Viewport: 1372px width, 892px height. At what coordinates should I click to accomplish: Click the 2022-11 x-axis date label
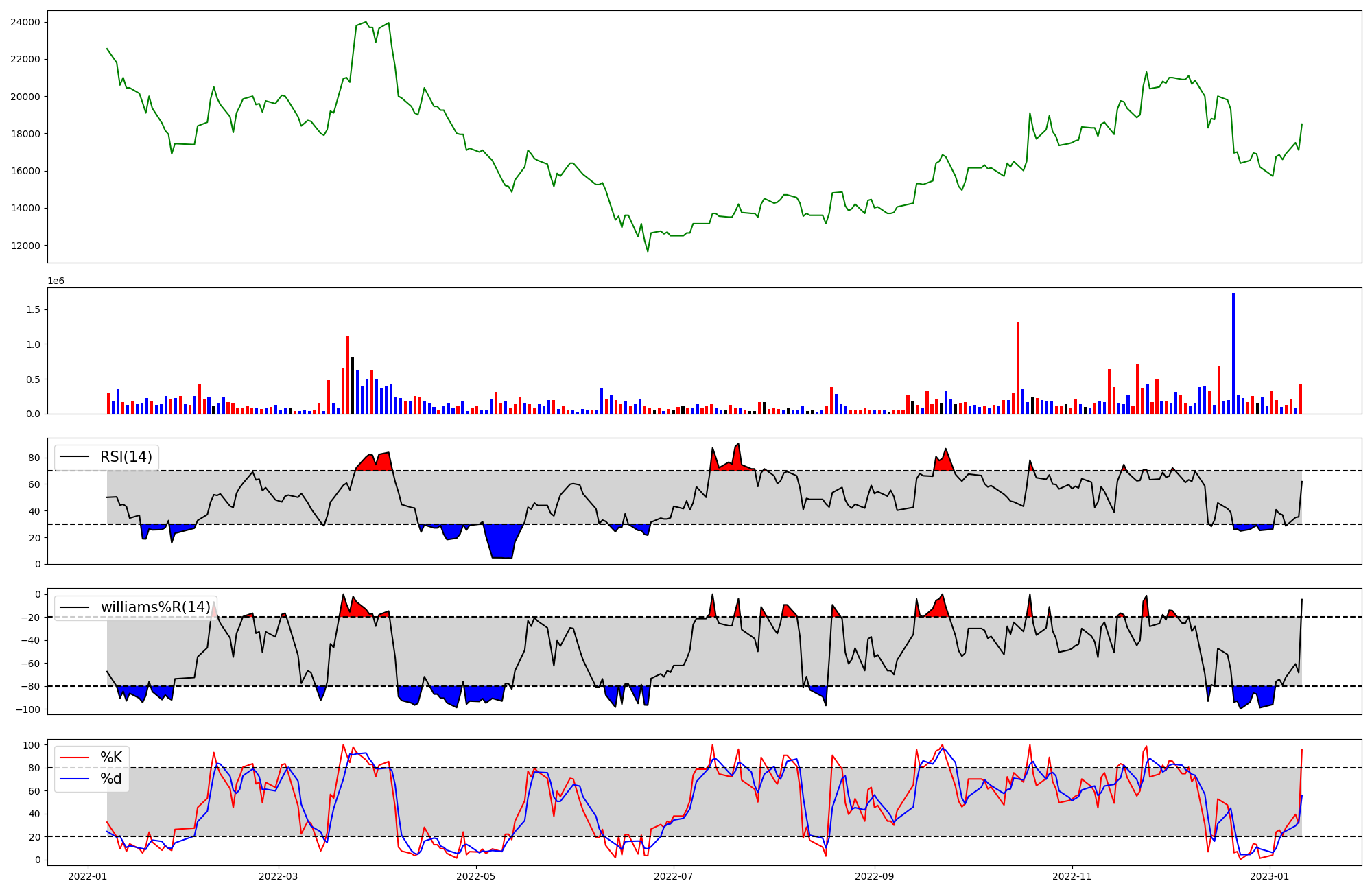tap(1072, 876)
